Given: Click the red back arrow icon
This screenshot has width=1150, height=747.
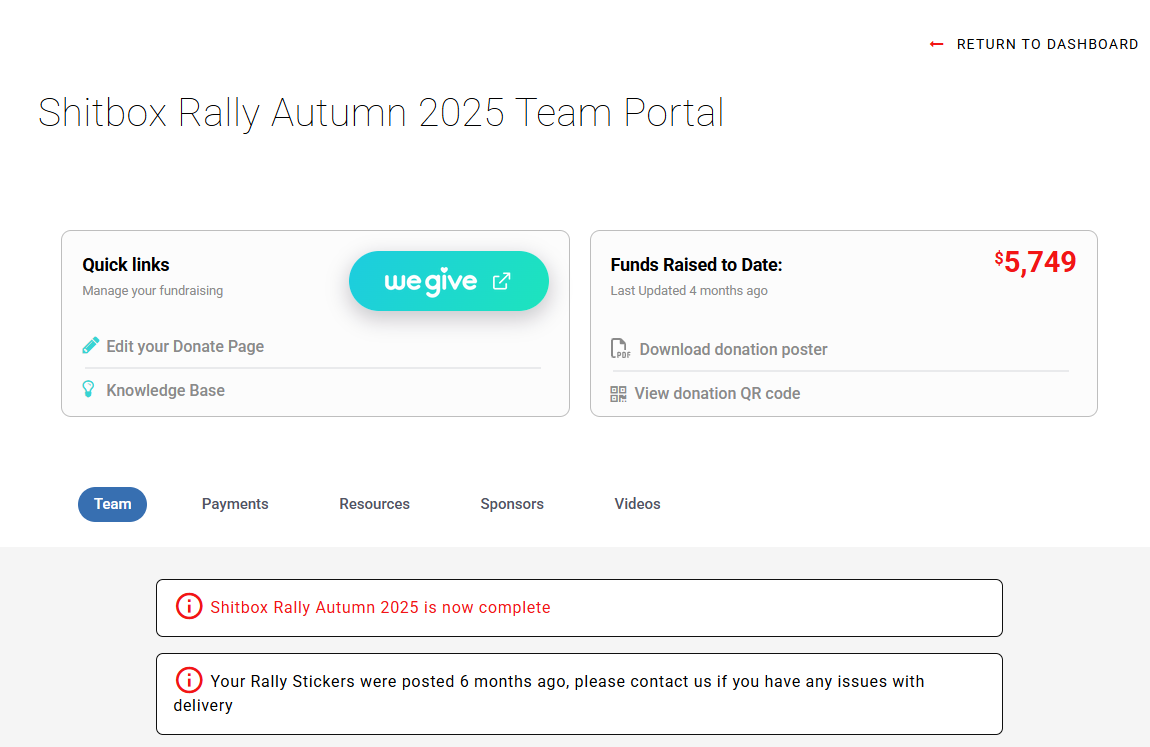Looking at the screenshot, I should coord(936,44).
